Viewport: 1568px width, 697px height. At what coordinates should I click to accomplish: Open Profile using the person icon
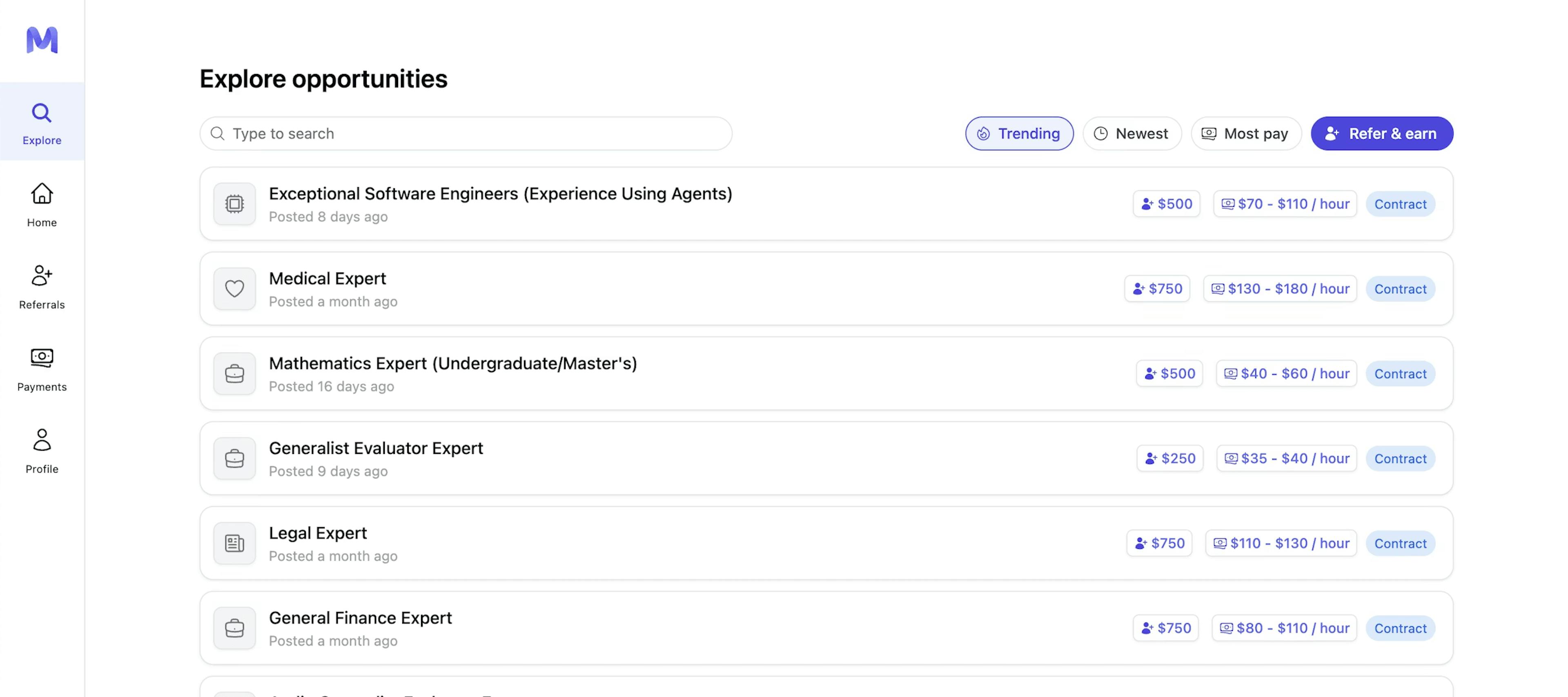(42, 439)
